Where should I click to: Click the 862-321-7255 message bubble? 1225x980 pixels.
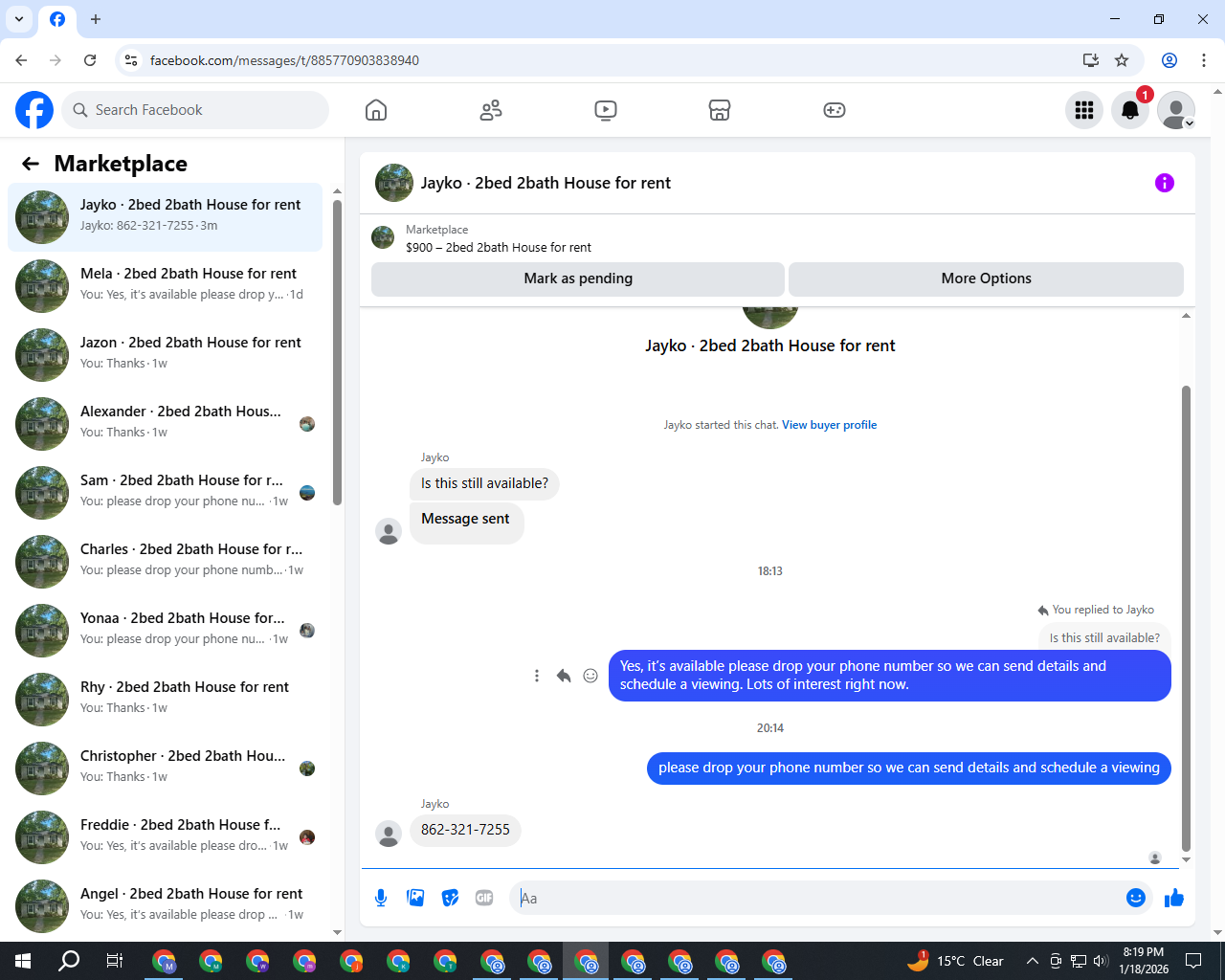coord(465,830)
